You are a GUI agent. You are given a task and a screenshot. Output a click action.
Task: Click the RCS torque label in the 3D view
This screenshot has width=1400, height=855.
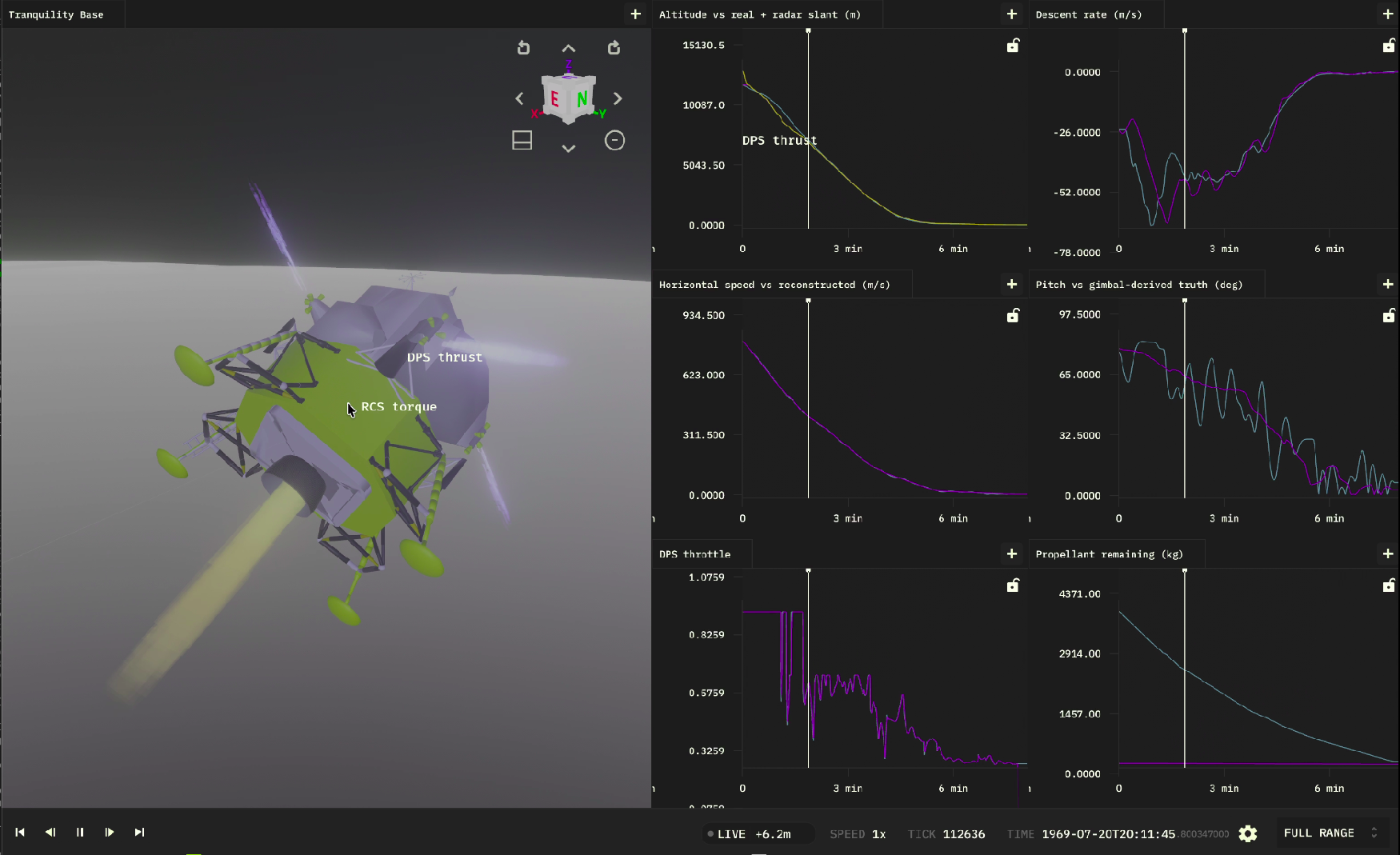[x=398, y=407]
